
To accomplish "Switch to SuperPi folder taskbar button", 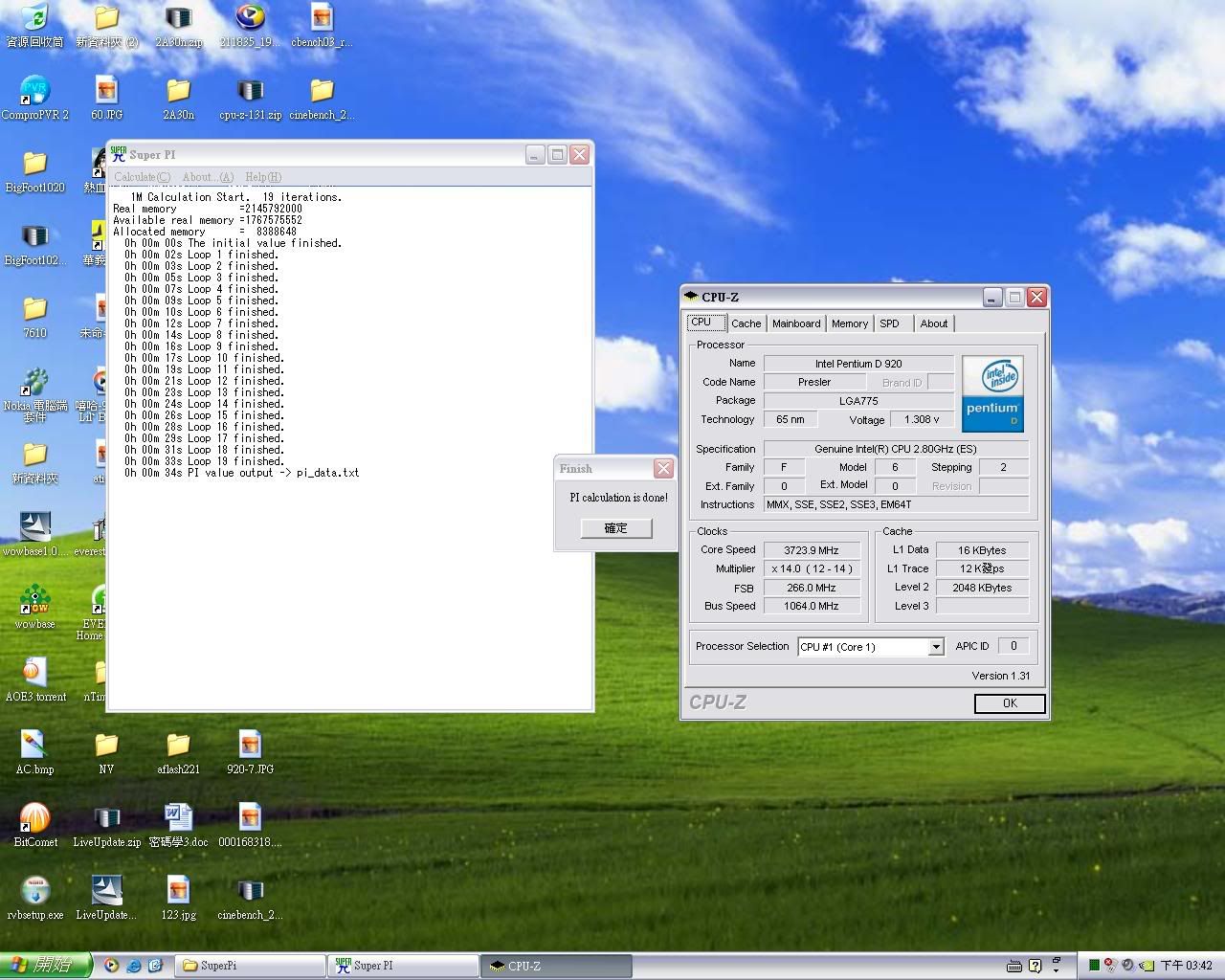I will 251,966.
